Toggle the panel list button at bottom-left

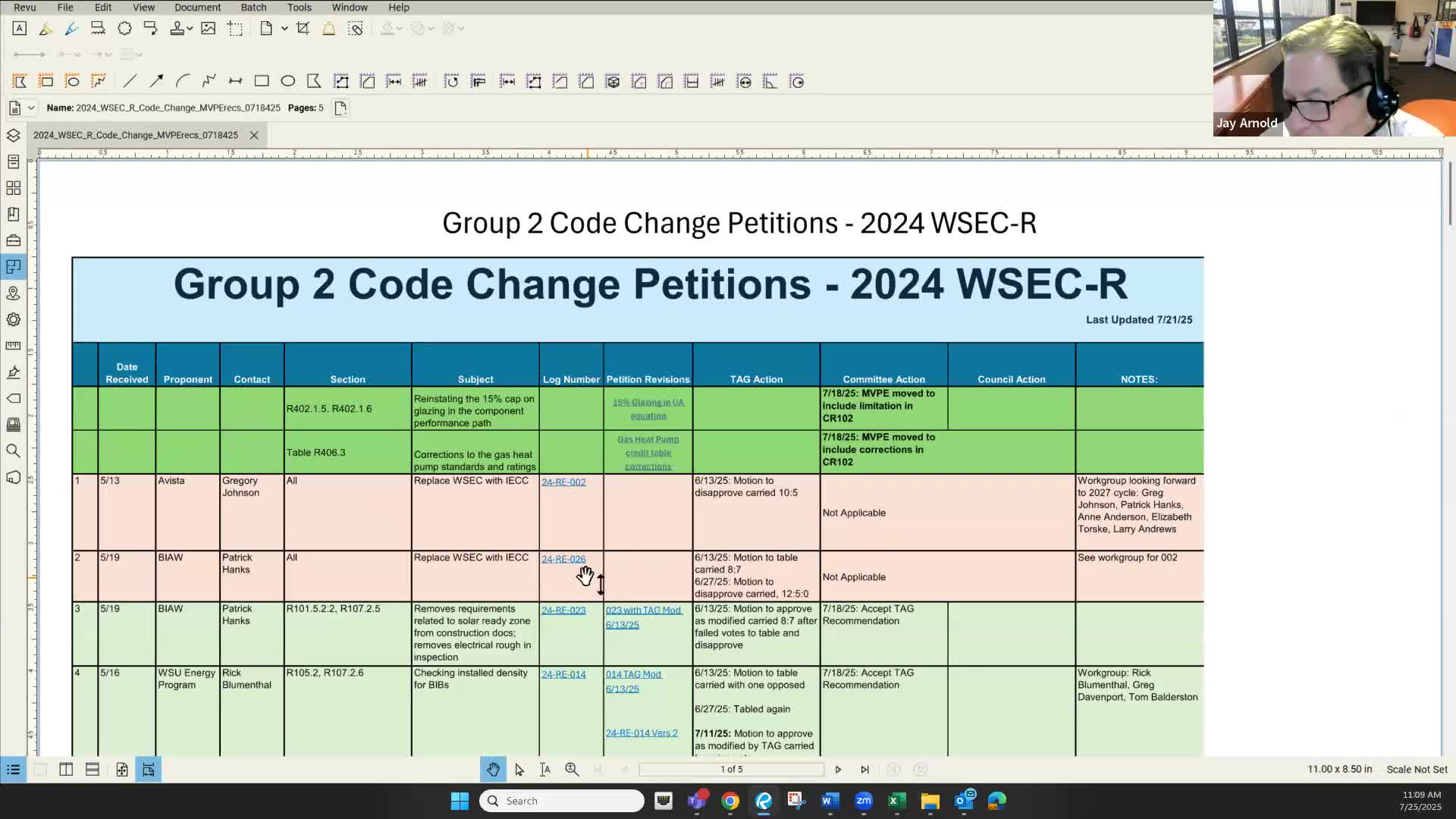tap(13, 770)
